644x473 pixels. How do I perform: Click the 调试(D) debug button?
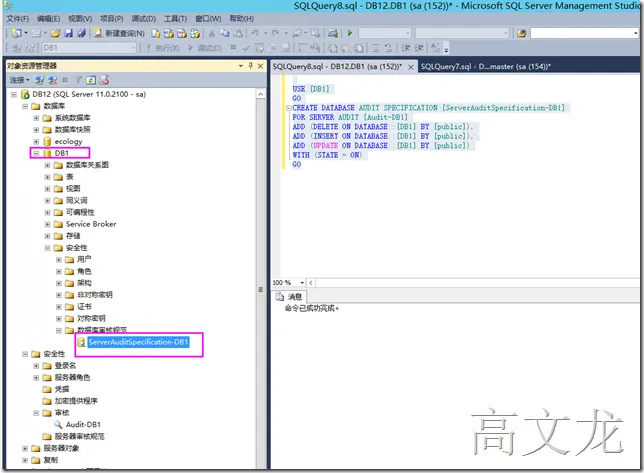pos(205,48)
